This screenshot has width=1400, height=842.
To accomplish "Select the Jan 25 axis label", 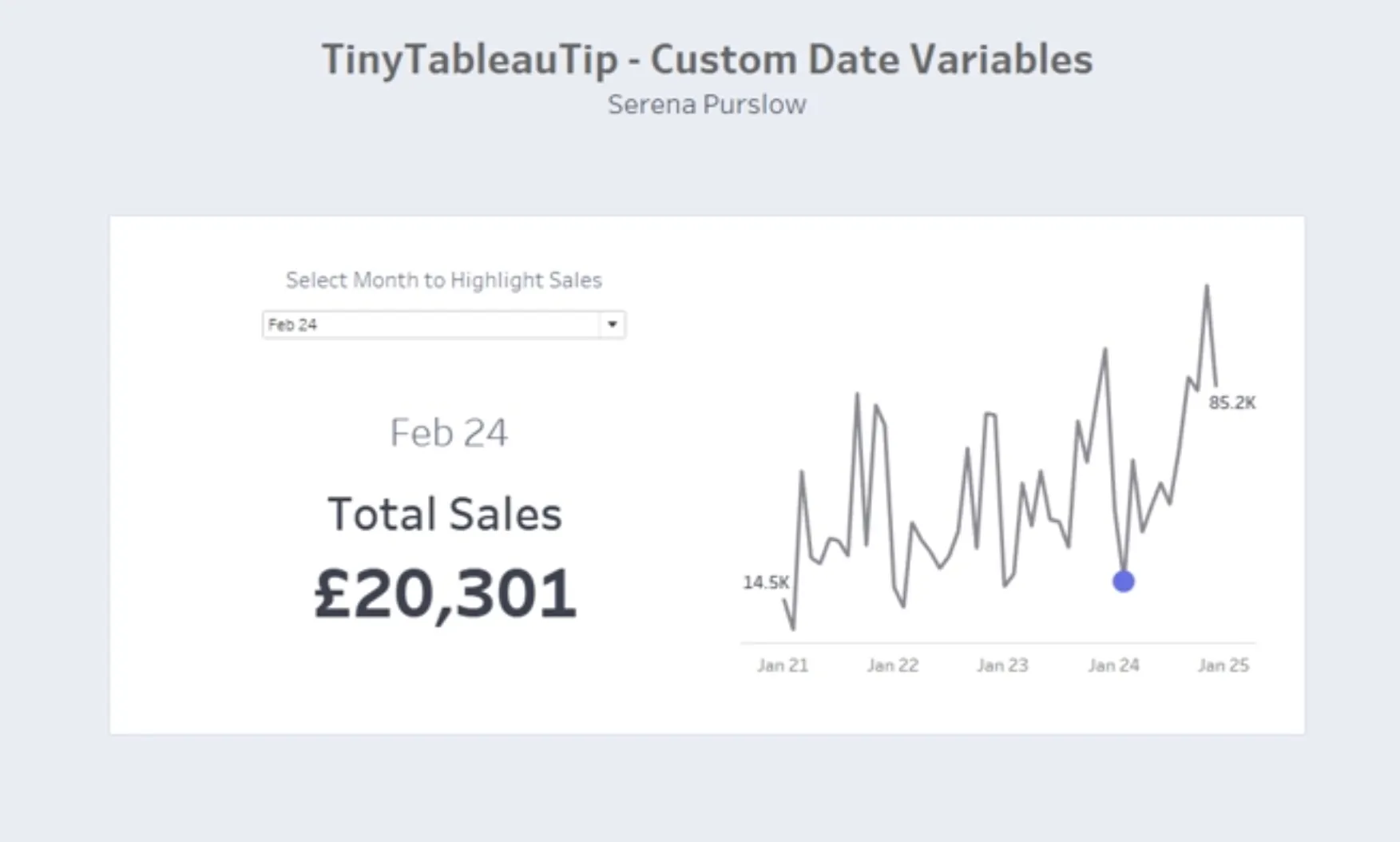I will tap(1222, 665).
